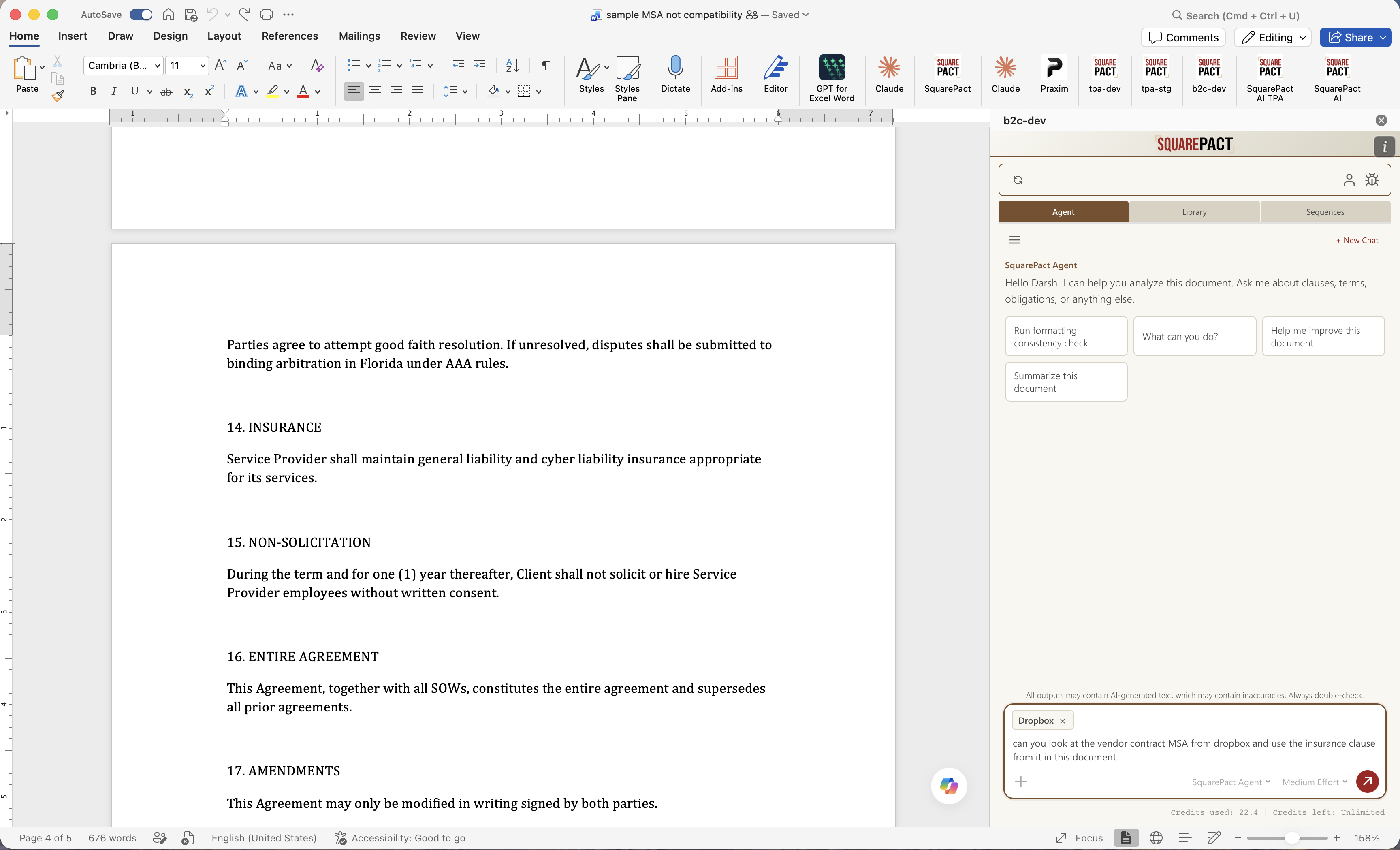Viewport: 1400px width, 850px height.
Task: Open the Design ribbon tab
Action: [170, 36]
